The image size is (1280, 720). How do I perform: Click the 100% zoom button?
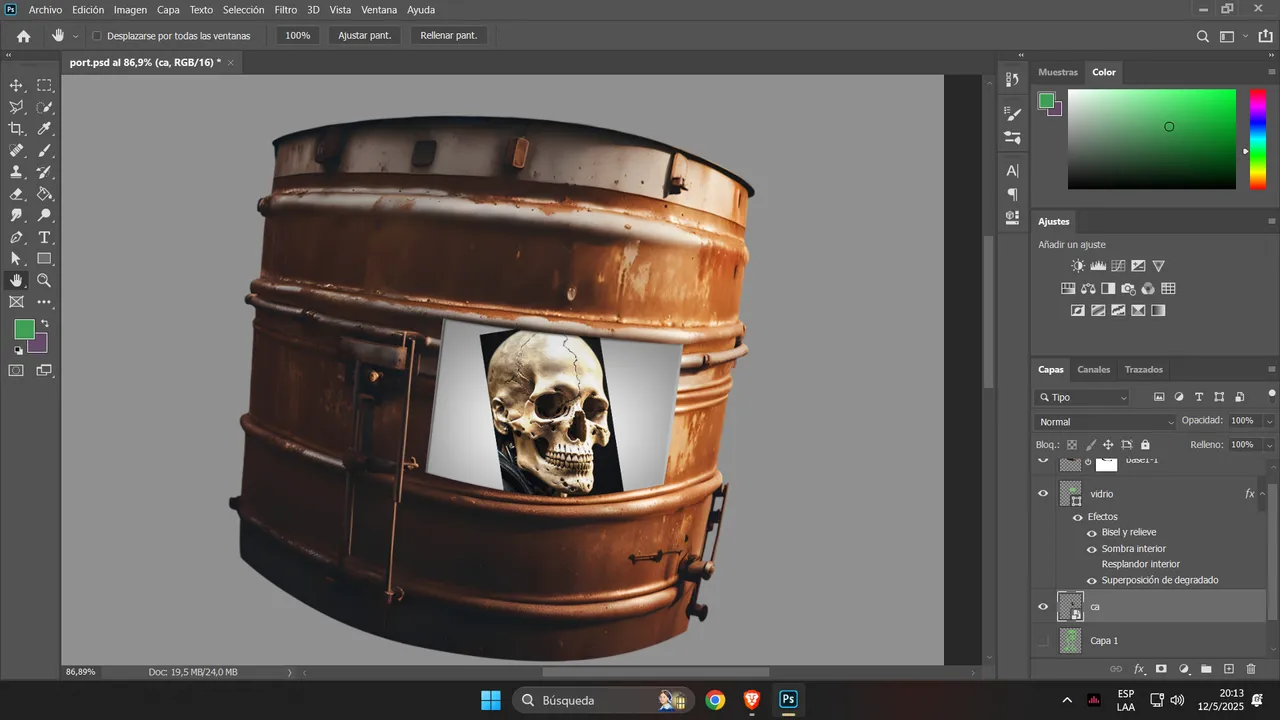pos(297,36)
